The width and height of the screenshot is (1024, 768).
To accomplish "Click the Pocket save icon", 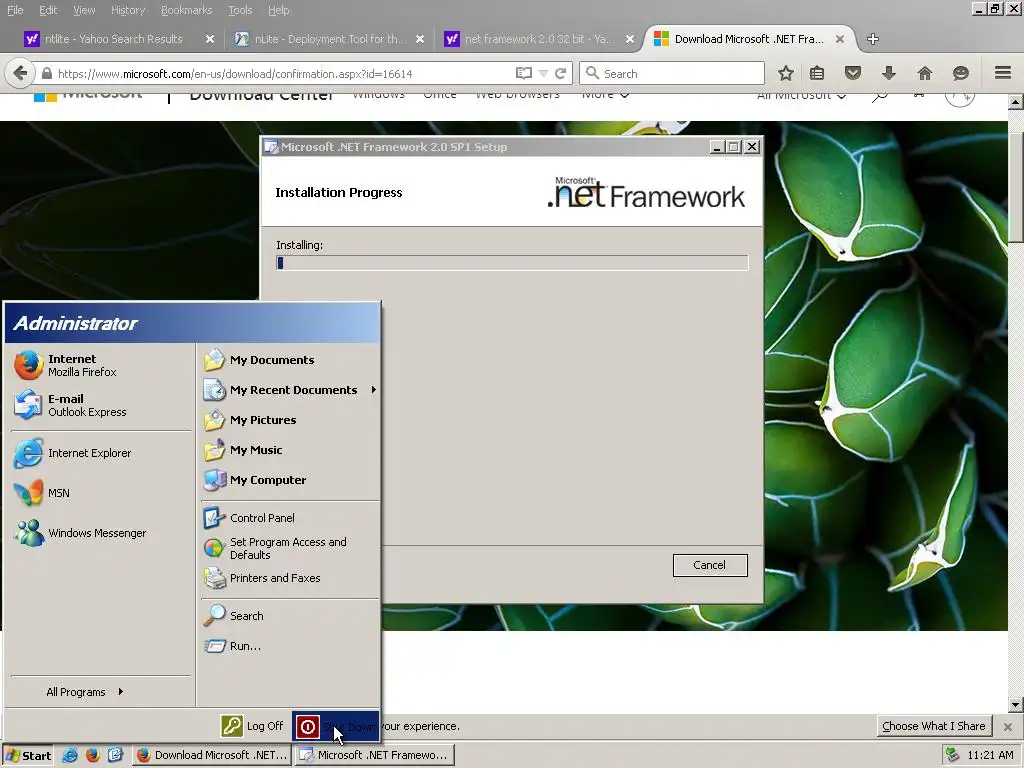I will point(853,73).
